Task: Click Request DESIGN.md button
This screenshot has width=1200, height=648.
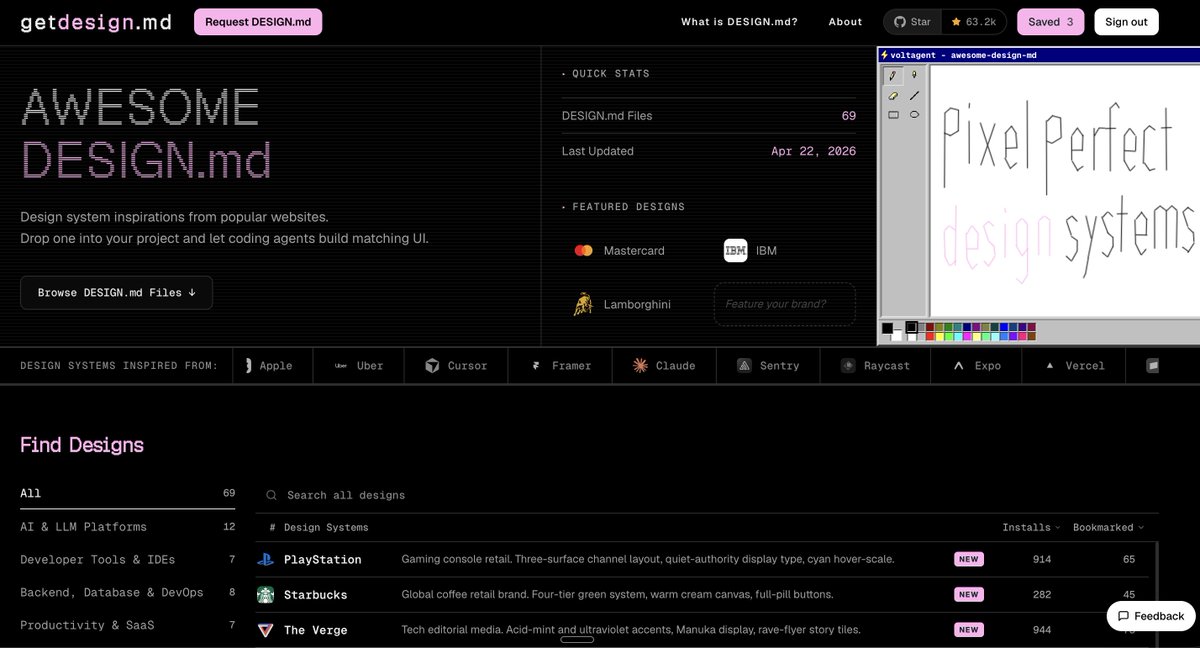Action: click(x=258, y=22)
